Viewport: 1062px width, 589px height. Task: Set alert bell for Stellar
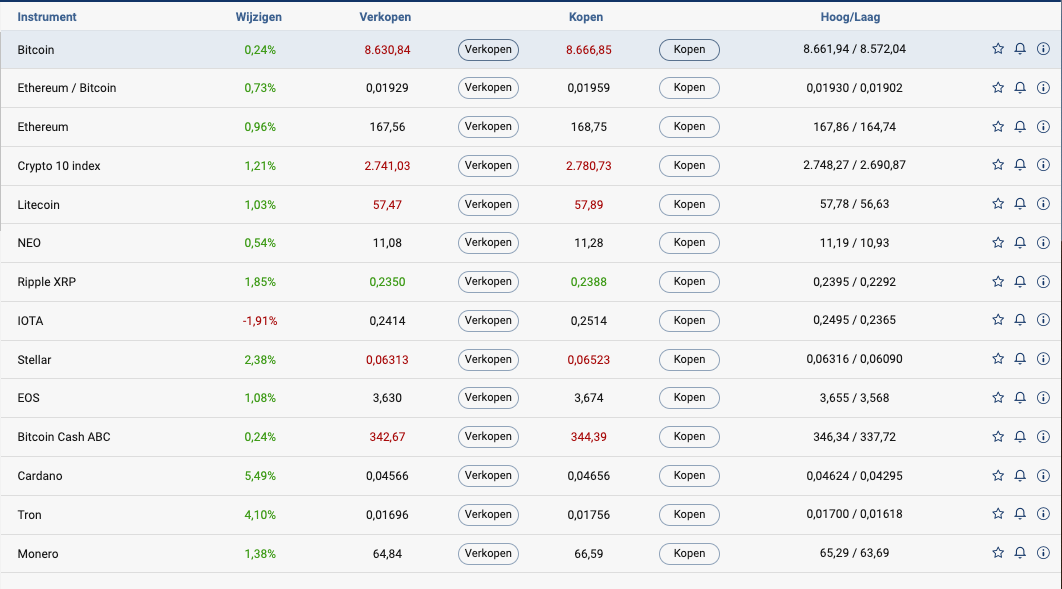(x=1020, y=359)
